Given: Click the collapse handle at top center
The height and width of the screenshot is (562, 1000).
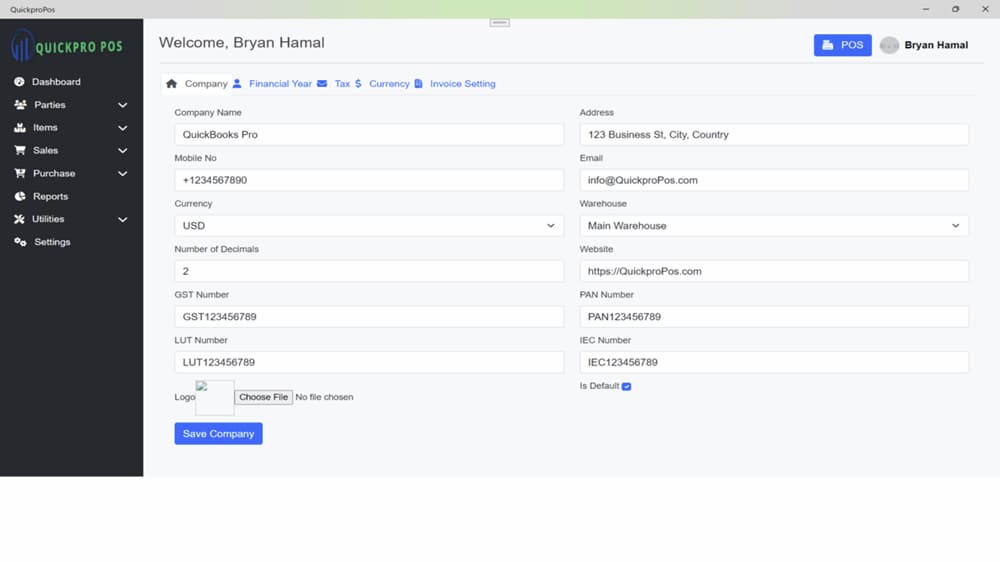Looking at the screenshot, I should (x=499, y=23).
